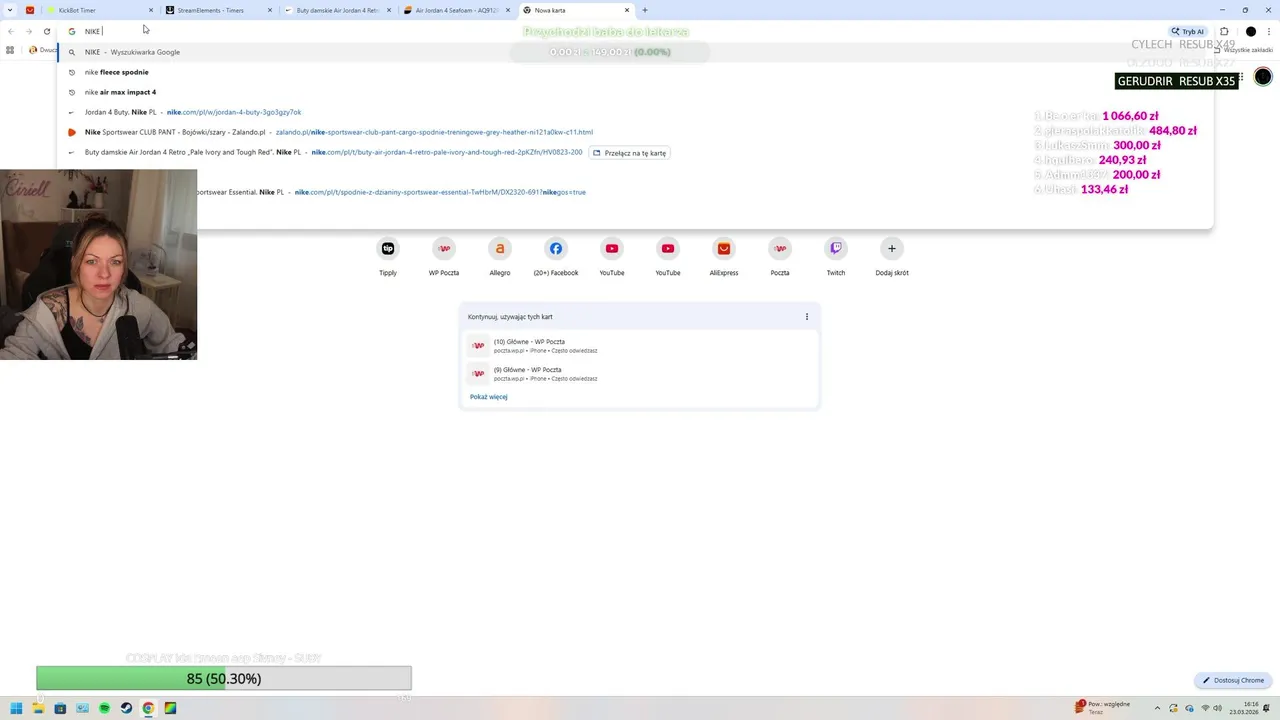Viewport: 1280px width, 720px height.
Task: Open the first YouTube shortcut
Action: click(x=612, y=257)
